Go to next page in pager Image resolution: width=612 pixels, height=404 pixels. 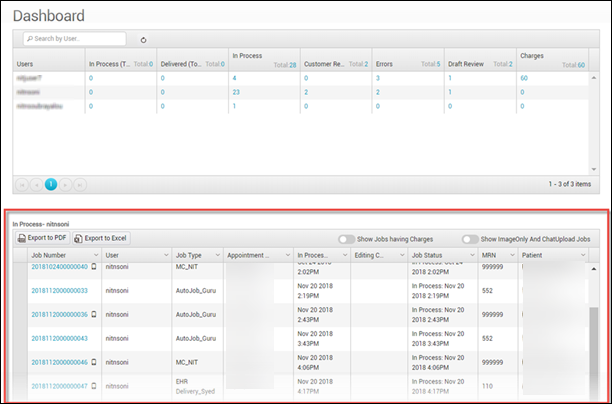tap(65, 184)
